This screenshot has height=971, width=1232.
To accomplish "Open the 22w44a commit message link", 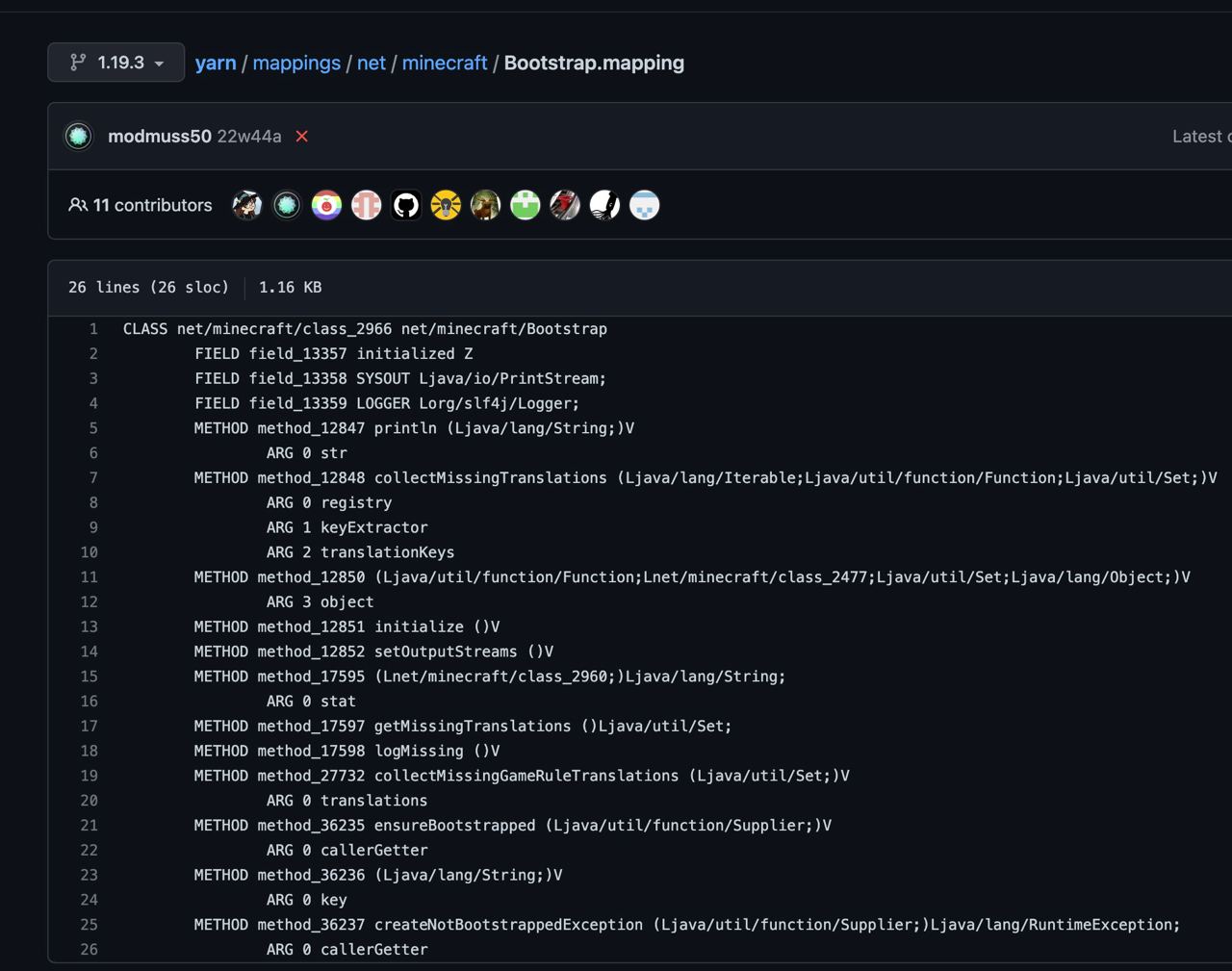I will point(249,137).
